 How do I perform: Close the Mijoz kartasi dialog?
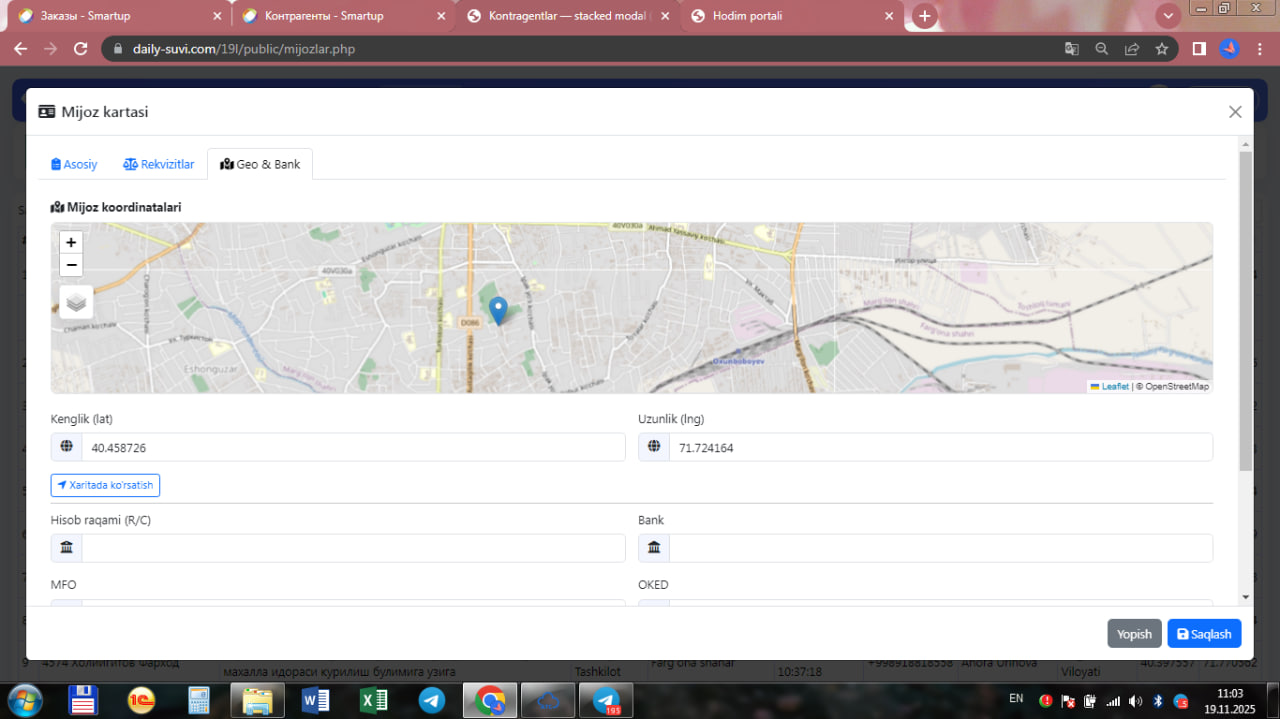pyautogui.click(x=1235, y=112)
